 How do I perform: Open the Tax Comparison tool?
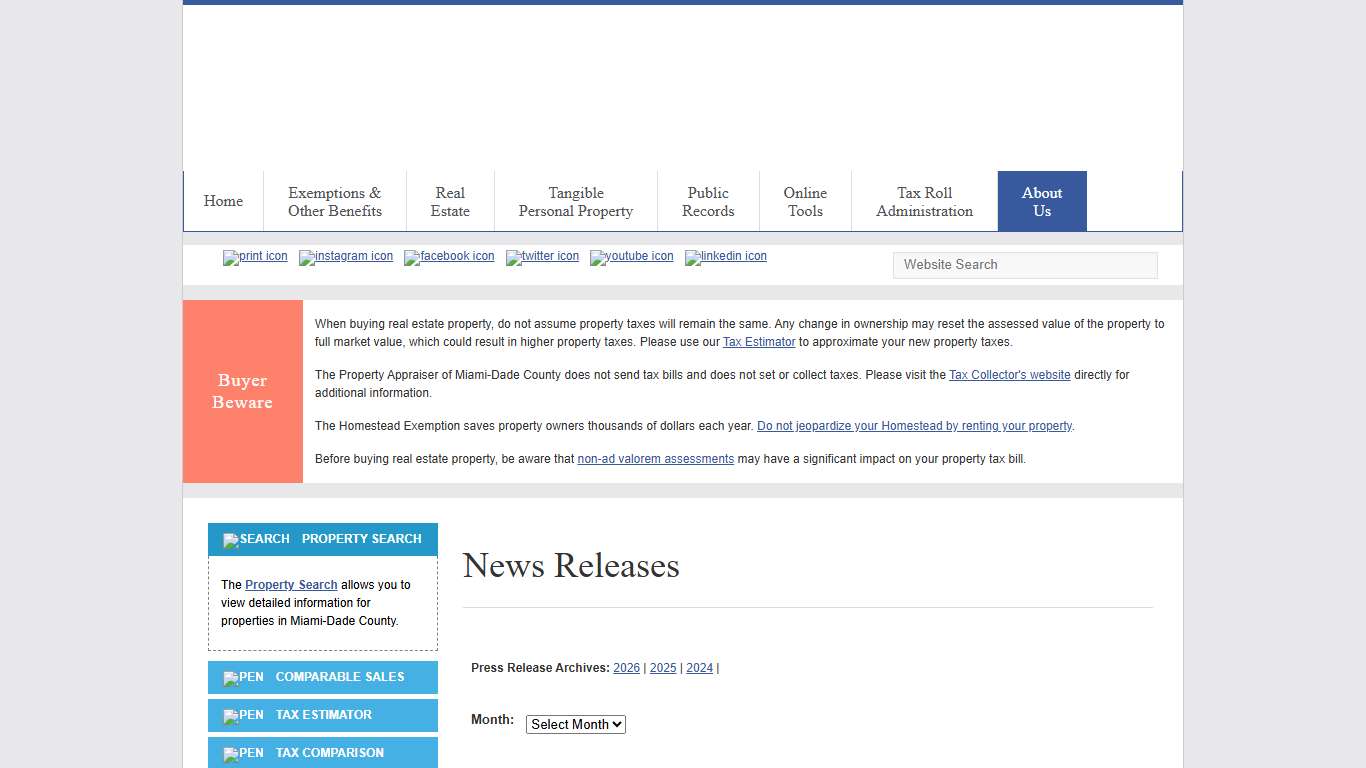322,753
